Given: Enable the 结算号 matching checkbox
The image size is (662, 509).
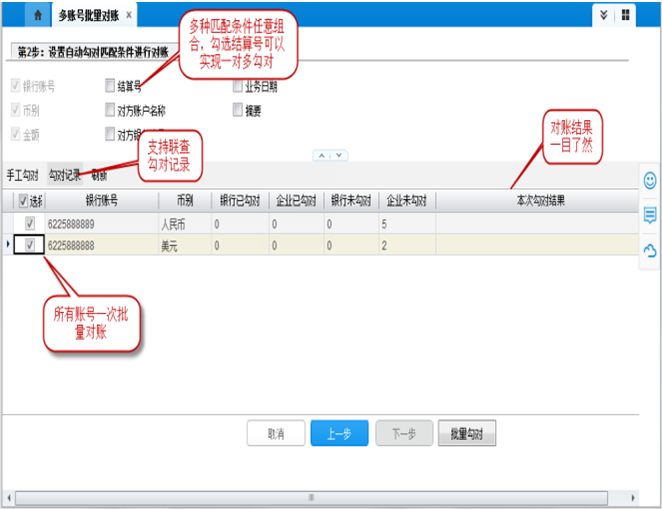Looking at the screenshot, I should [109, 87].
